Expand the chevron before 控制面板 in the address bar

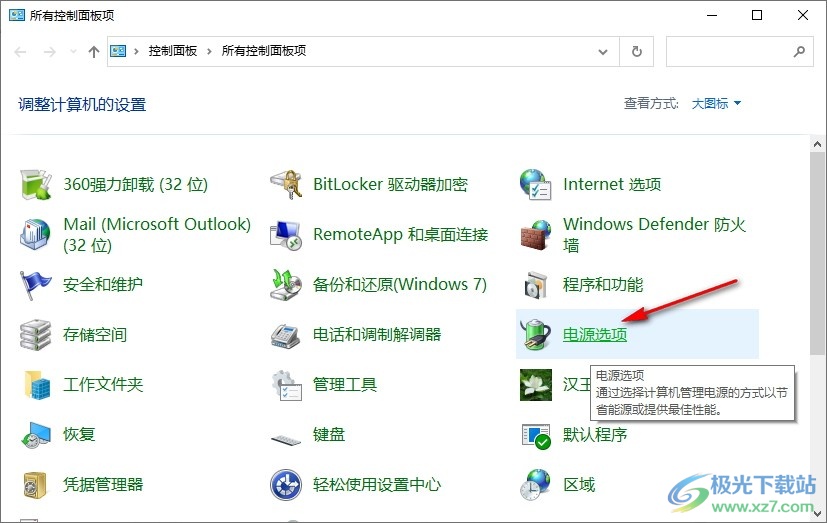[x=136, y=51]
